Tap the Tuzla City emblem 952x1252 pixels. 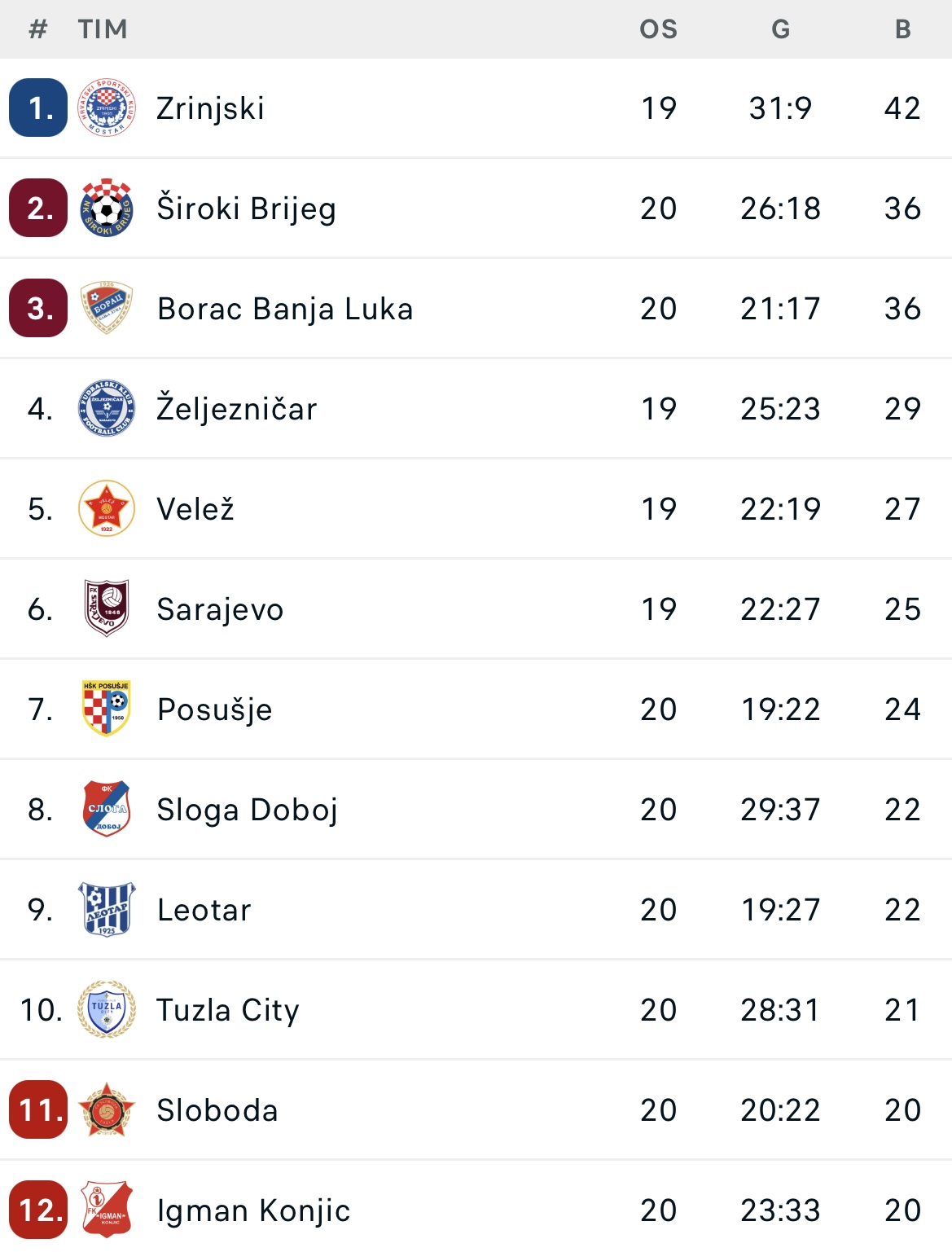pos(107,1009)
